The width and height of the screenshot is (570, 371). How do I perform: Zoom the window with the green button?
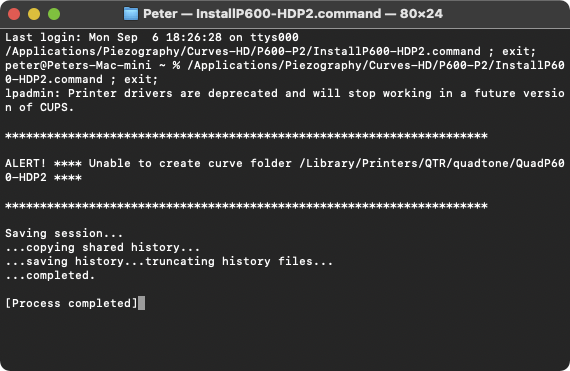coord(54,14)
